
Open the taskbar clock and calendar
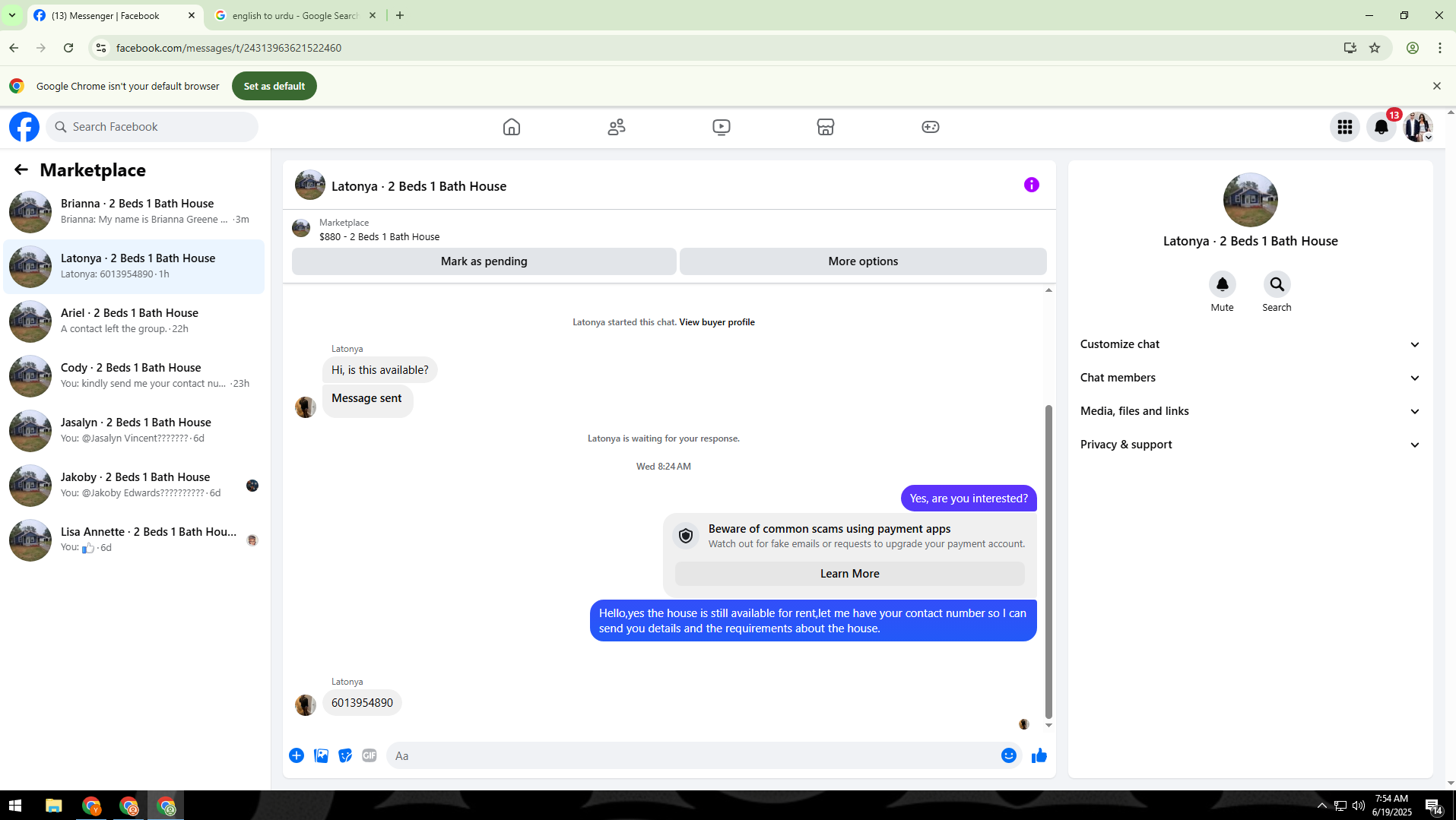tap(1392, 806)
